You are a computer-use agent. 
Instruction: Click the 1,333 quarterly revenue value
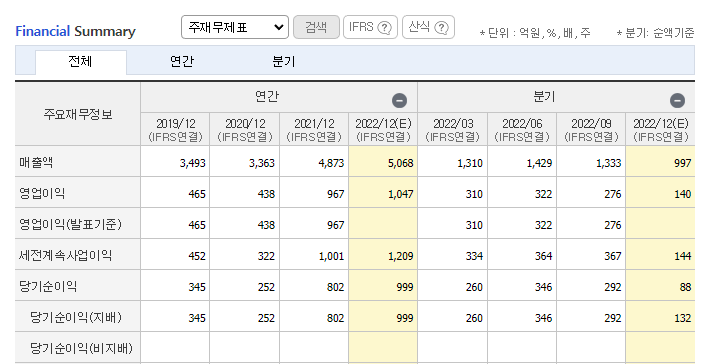pos(609,163)
